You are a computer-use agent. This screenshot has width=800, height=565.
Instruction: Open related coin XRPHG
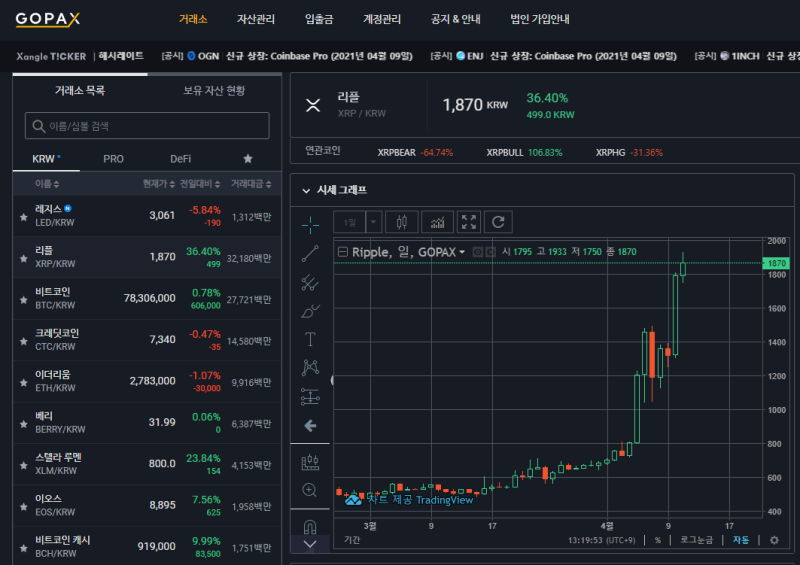click(629, 153)
